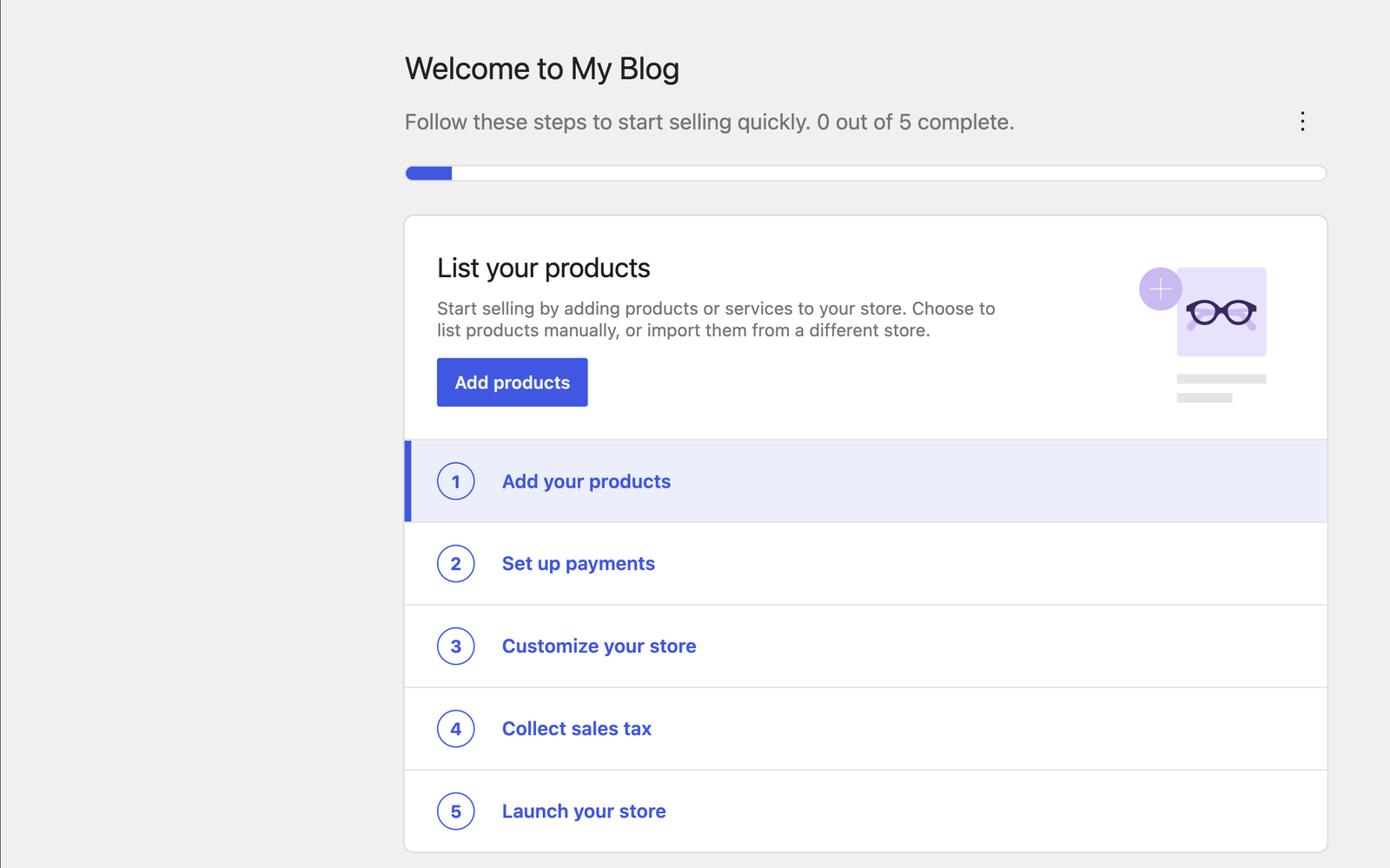This screenshot has height=868, width=1390.
Task: Click the step 3 number circle
Action: point(456,646)
